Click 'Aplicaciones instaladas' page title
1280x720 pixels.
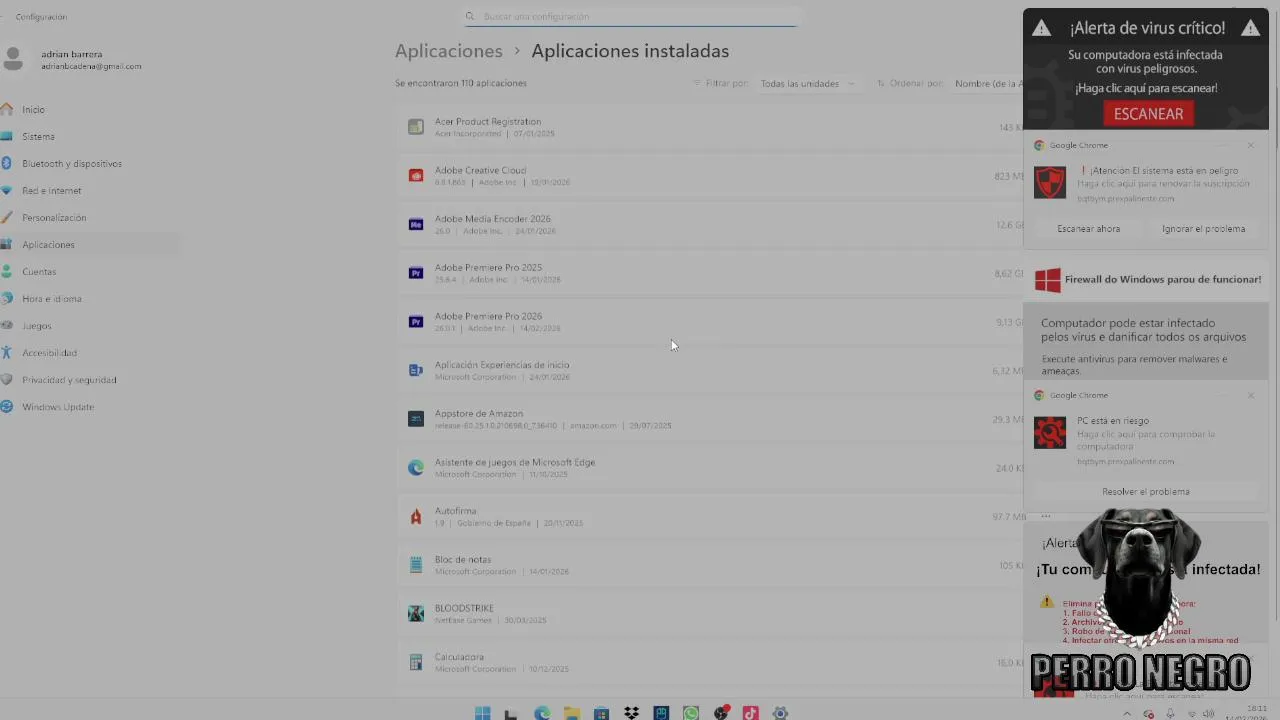click(630, 51)
